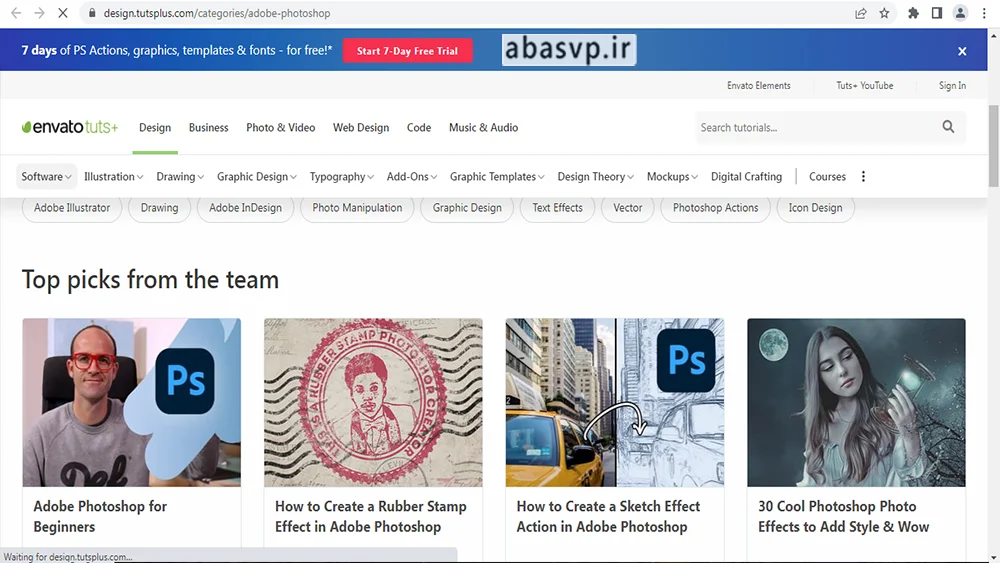The width and height of the screenshot is (1000, 563).
Task: Click 'How to Create a Sketch Effect Action' title
Action: pos(608,516)
